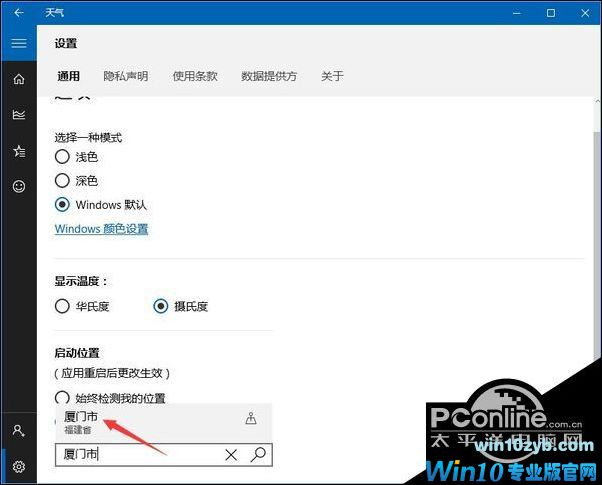Viewport: 602px width, 485px height.
Task: Switch to the 关于 tab
Action: (332, 76)
